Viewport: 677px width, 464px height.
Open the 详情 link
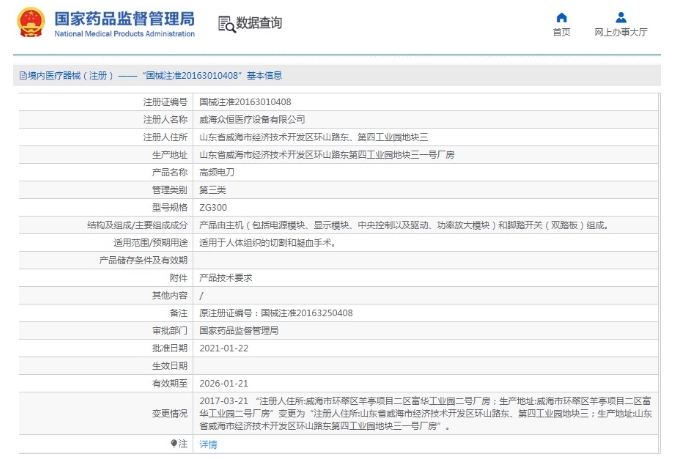tap(208, 443)
